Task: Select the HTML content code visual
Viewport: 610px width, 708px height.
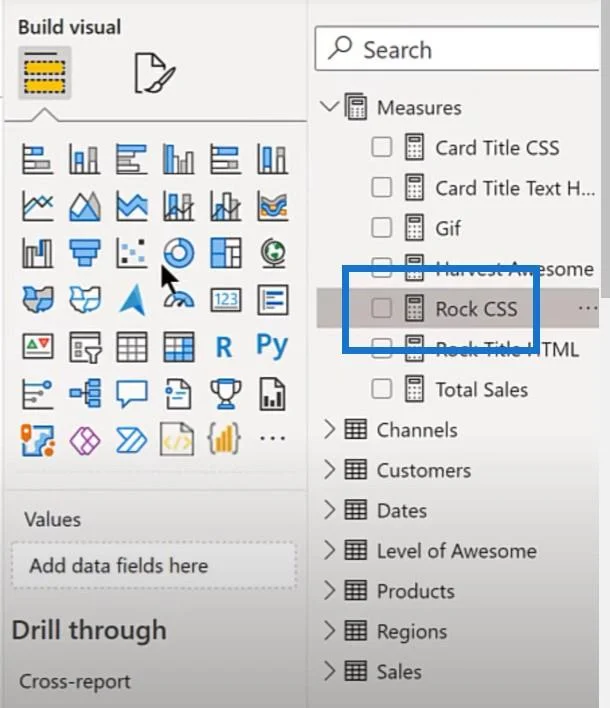Action: 177,439
